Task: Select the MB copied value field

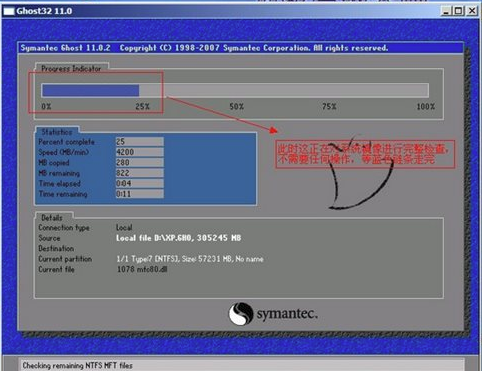Action: (x=140, y=162)
